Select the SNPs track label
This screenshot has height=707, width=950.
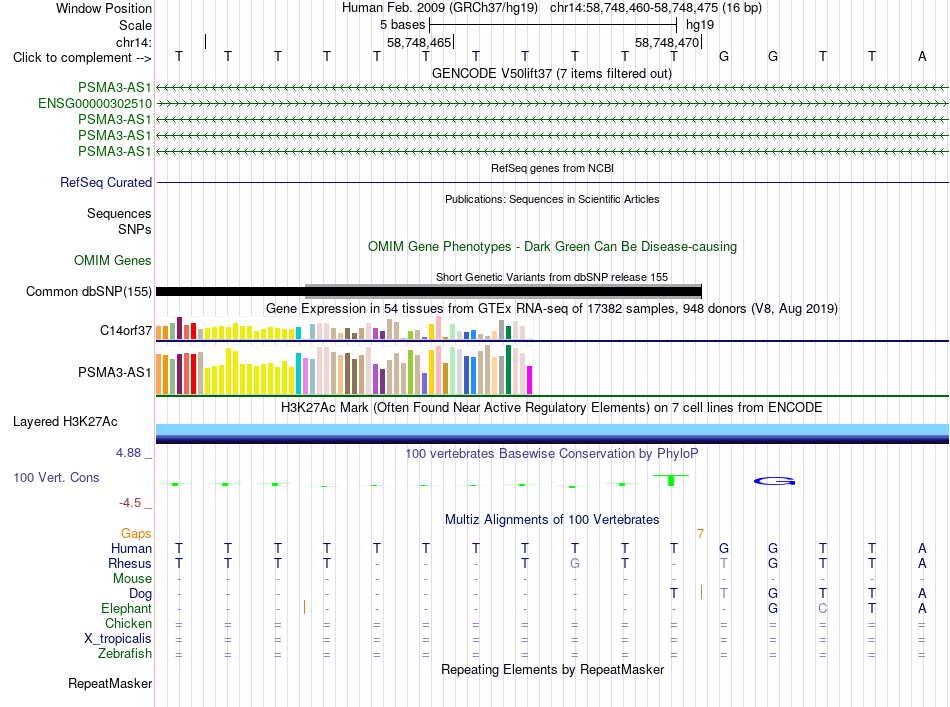[135, 230]
